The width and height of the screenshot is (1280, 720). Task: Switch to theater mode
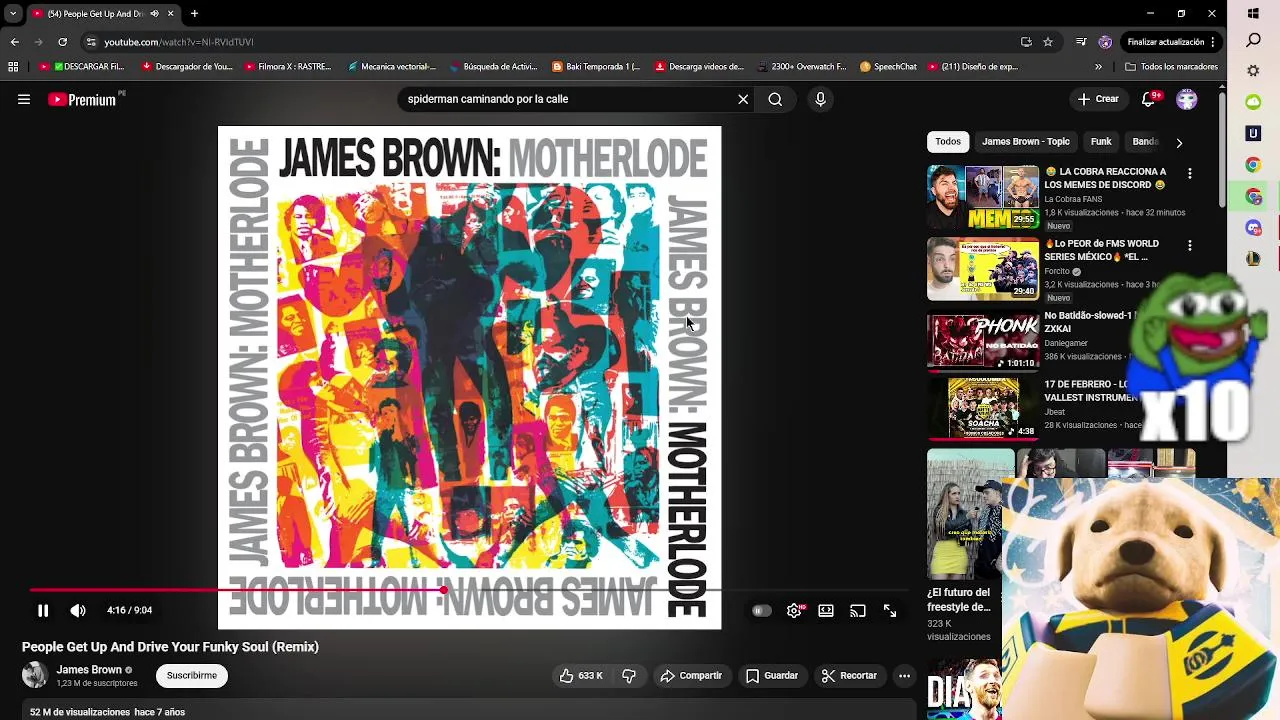tap(826, 610)
